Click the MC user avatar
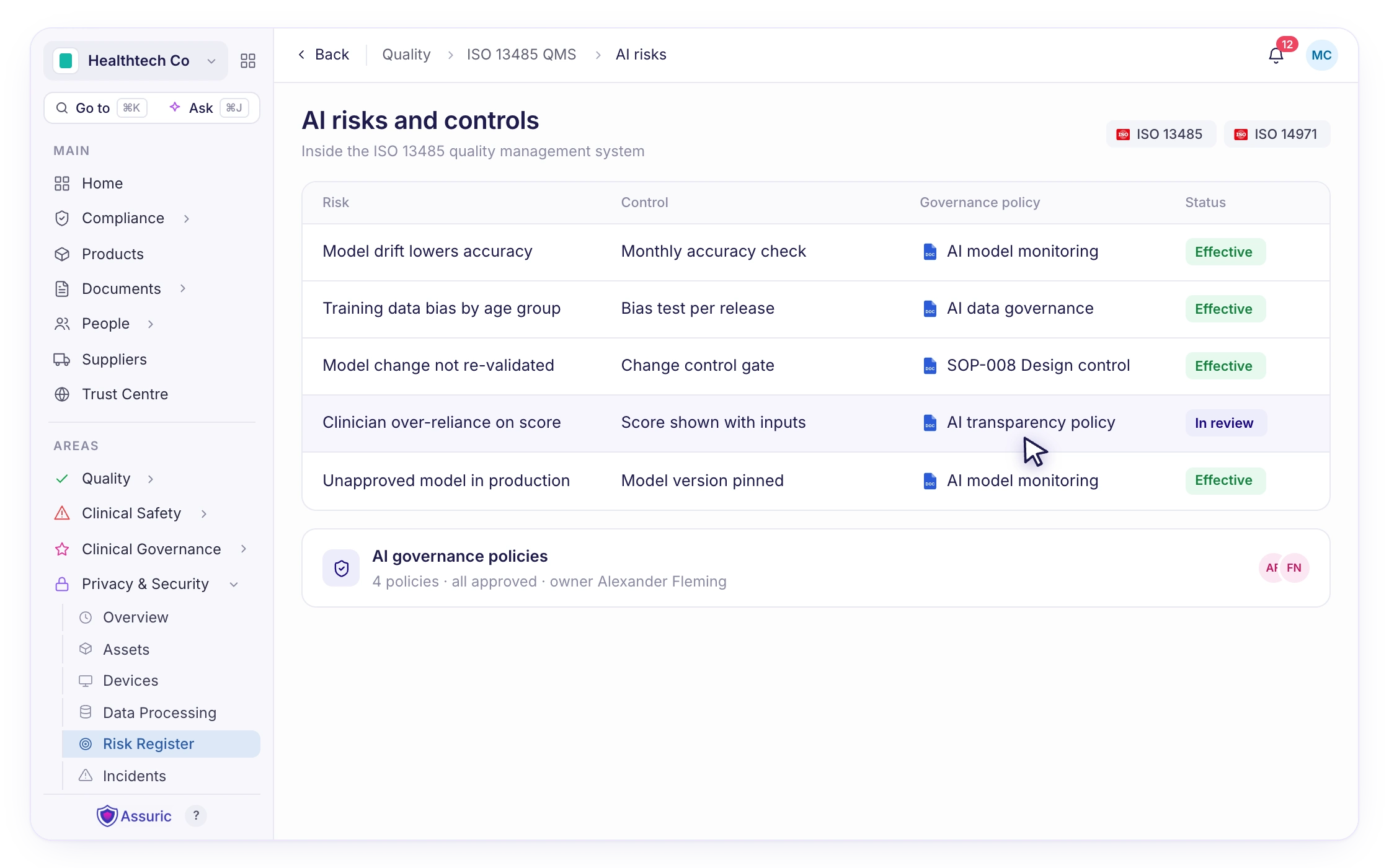 pyautogui.click(x=1321, y=55)
